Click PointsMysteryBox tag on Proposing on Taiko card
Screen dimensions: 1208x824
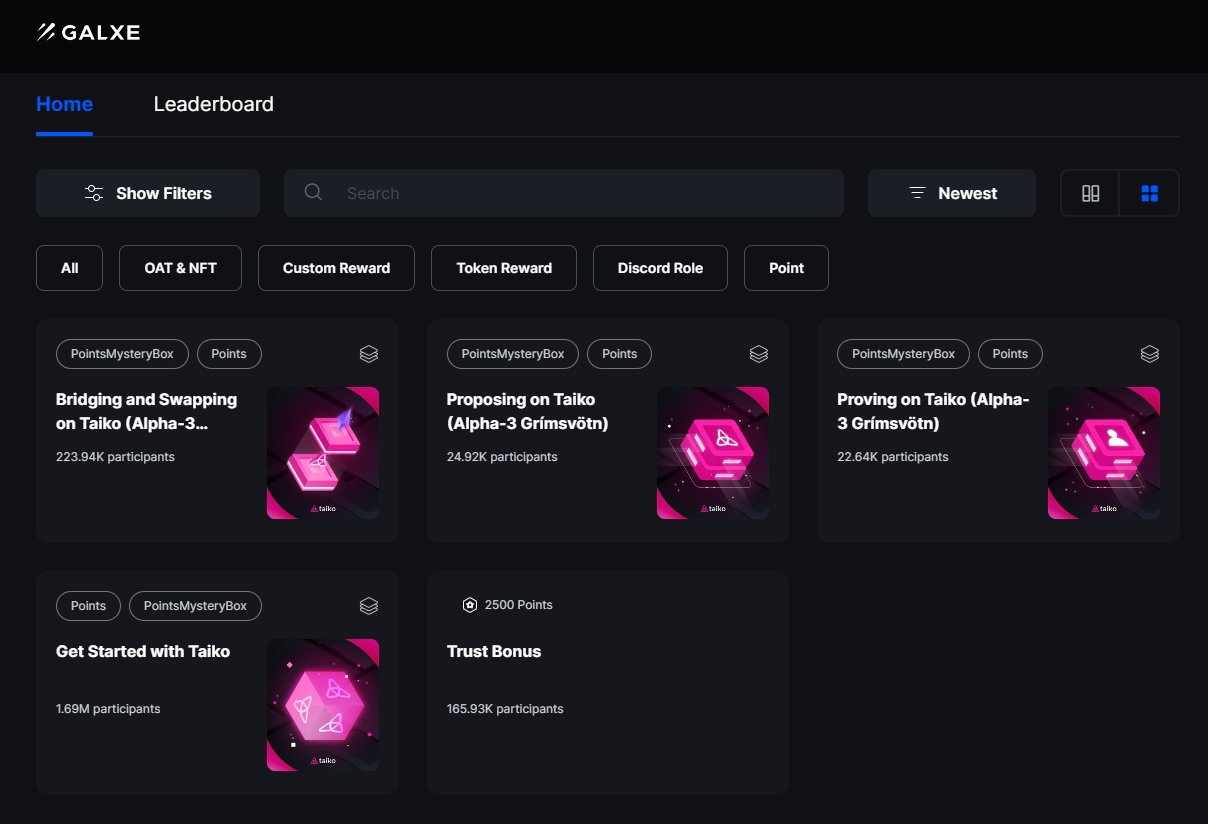click(513, 354)
